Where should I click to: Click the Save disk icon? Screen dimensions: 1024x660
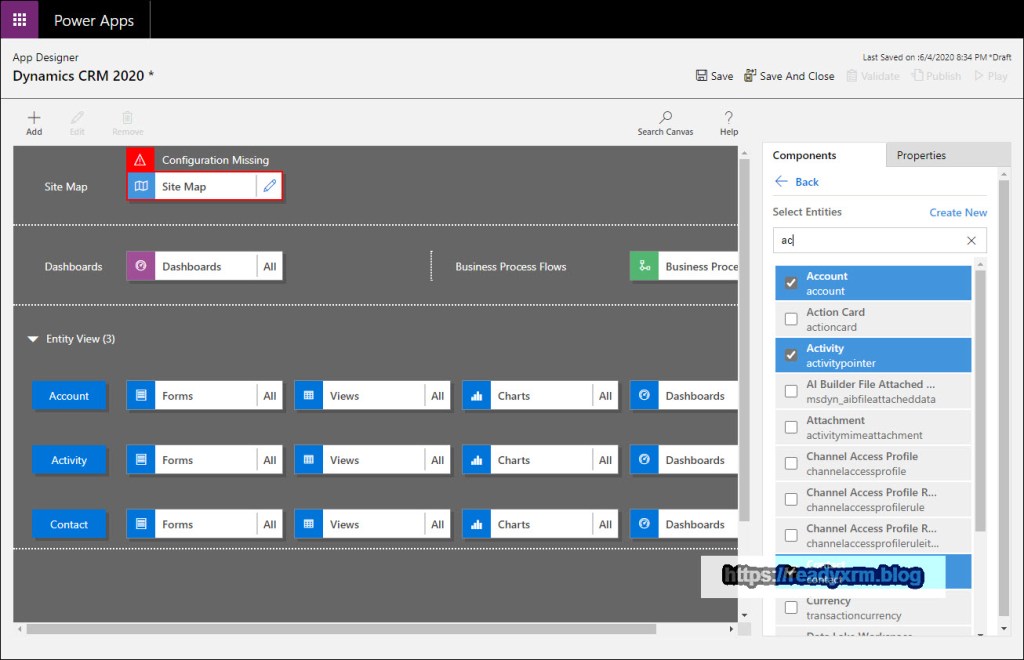(702, 76)
